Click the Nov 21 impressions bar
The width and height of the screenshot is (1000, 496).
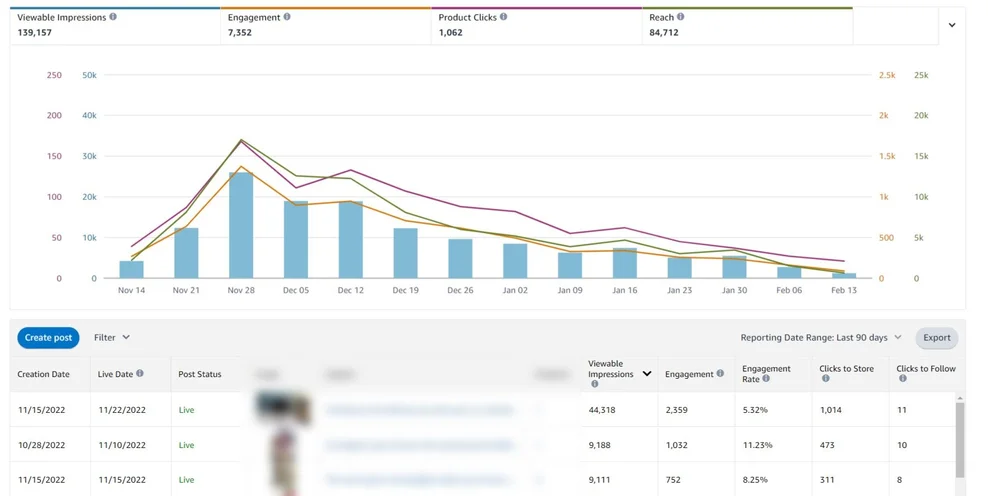click(186, 253)
